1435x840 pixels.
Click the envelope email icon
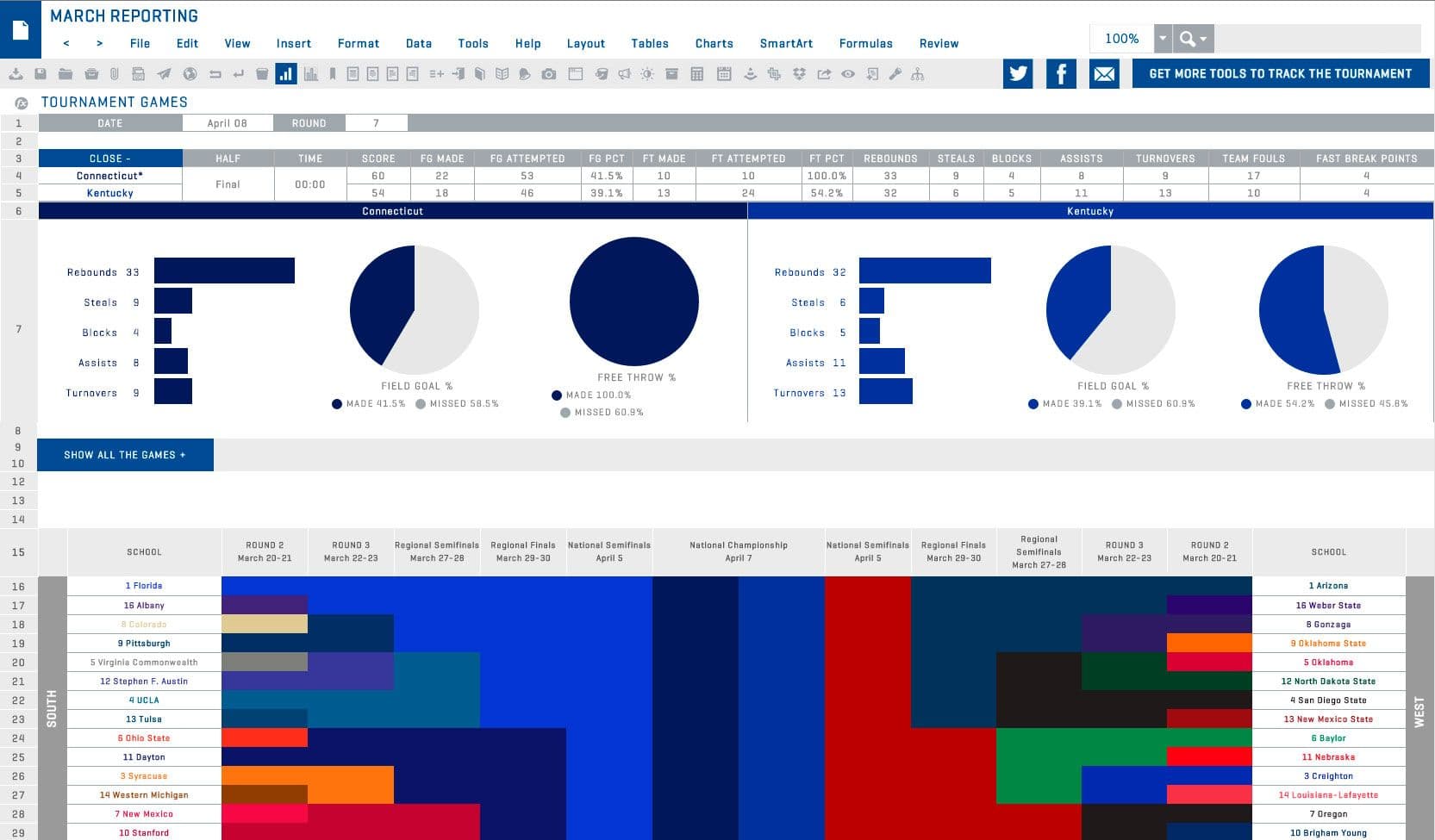click(x=1104, y=73)
